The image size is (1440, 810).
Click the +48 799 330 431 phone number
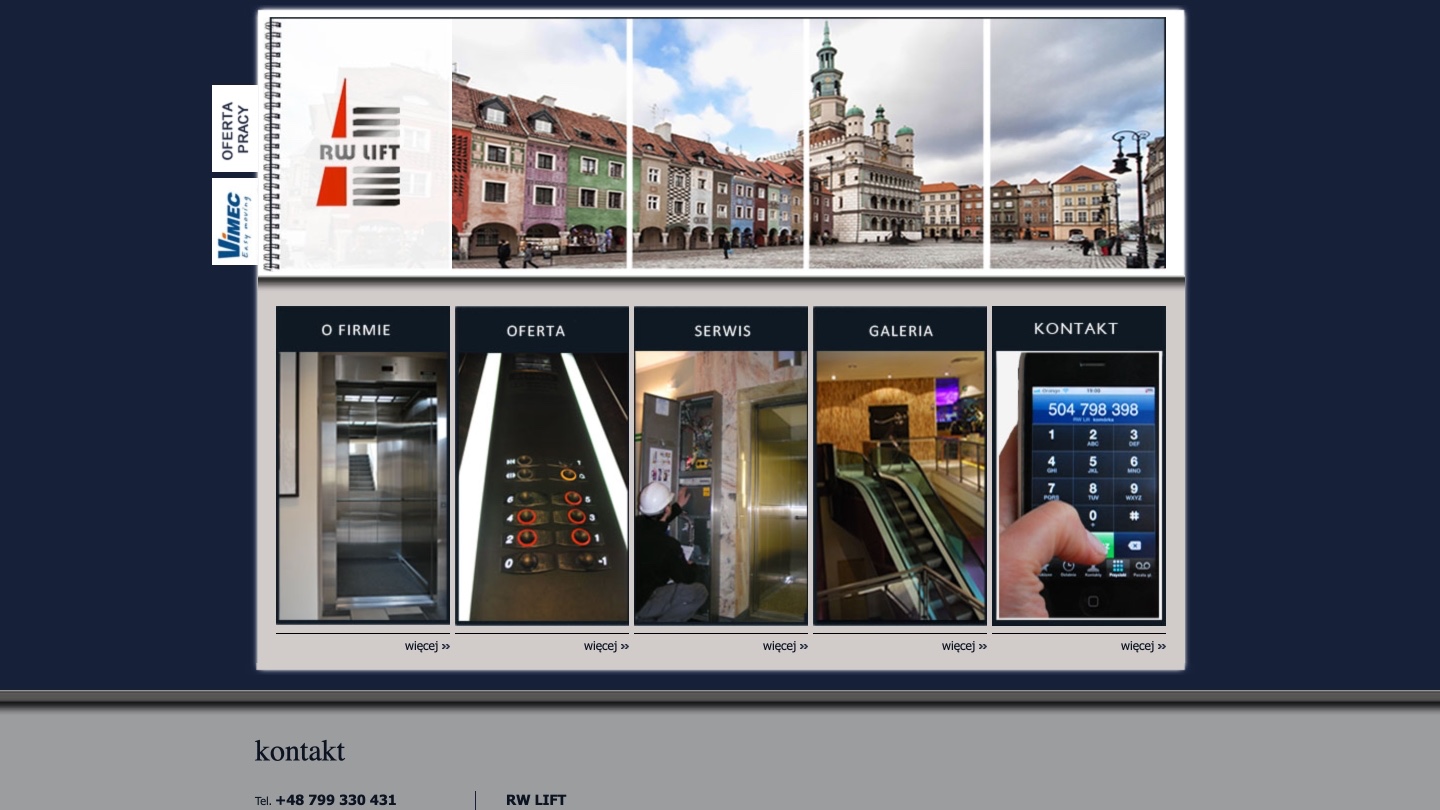pyautogui.click(x=335, y=800)
